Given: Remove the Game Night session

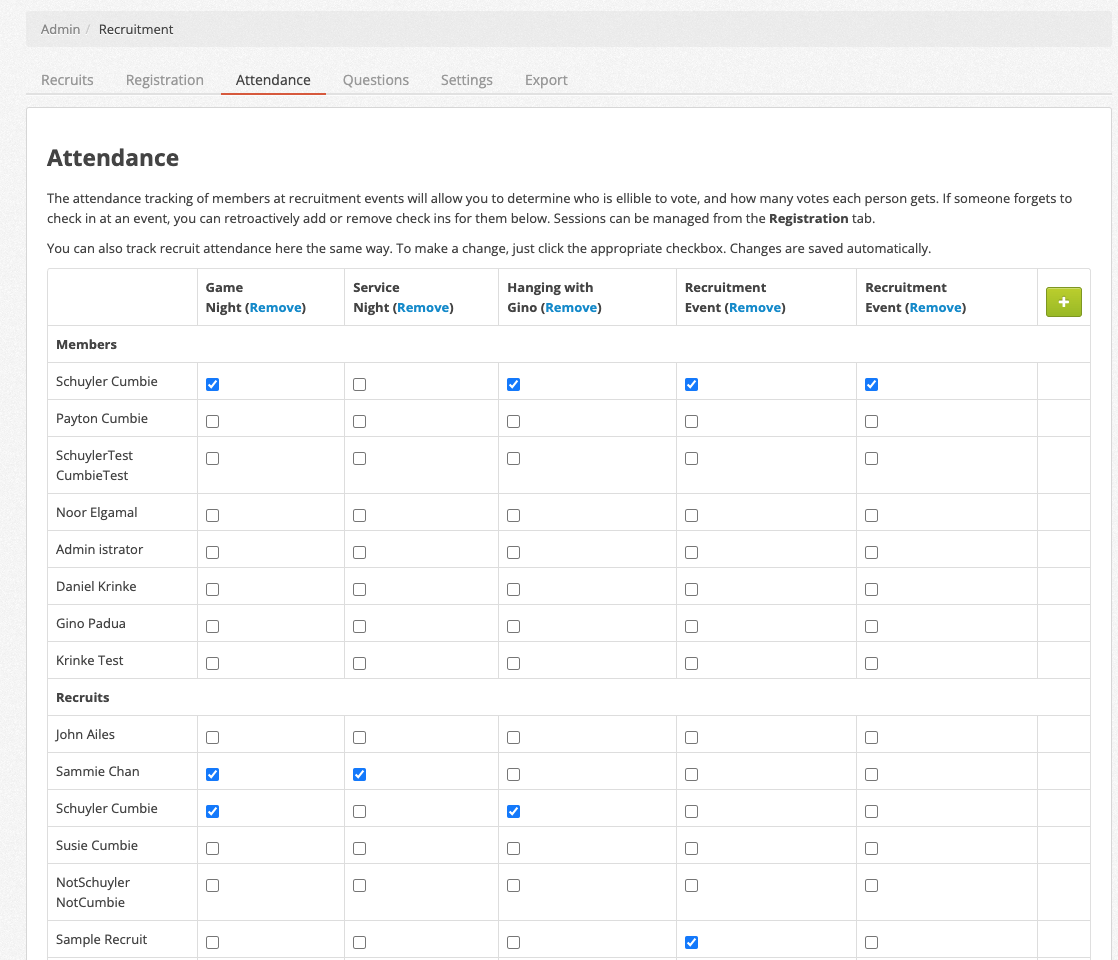Looking at the screenshot, I should 275,307.
